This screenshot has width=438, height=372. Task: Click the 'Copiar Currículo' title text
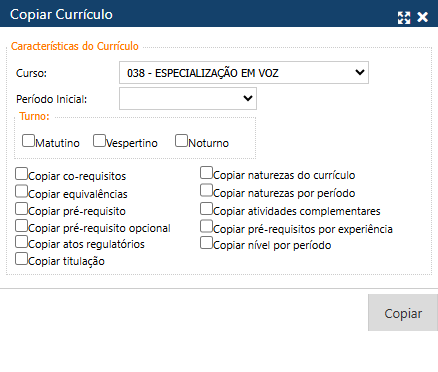61,15
